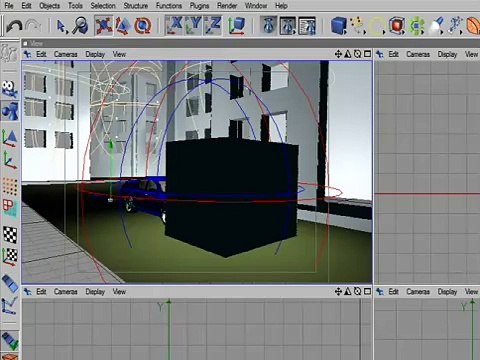Render the active view

[268, 25]
